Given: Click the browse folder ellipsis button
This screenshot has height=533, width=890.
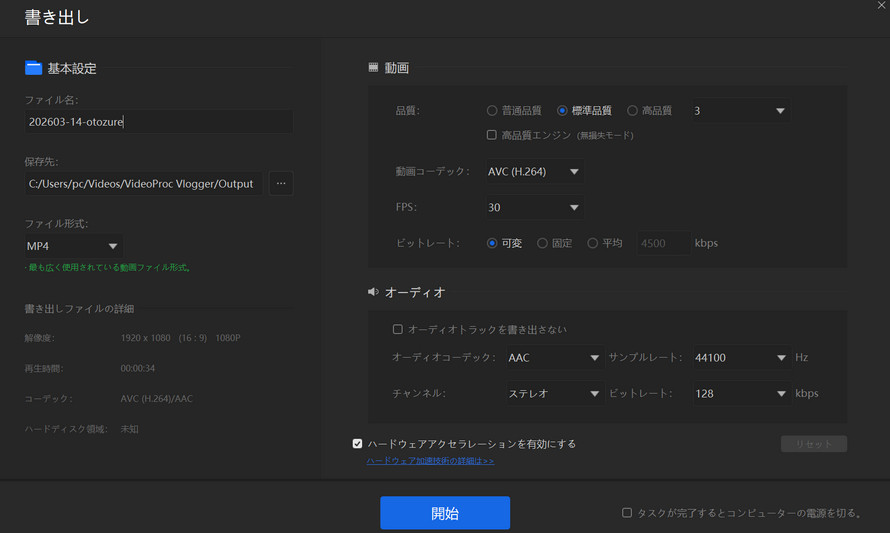Looking at the screenshot, I should [281, 183].
